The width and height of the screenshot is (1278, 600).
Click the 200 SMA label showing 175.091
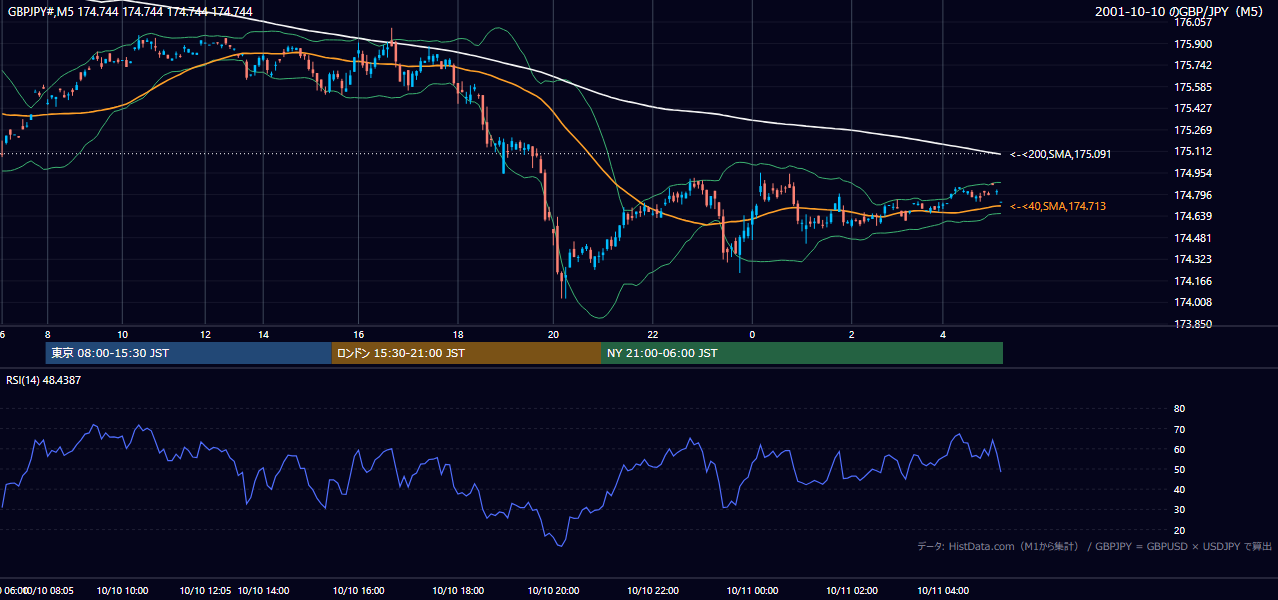(x=1060, y=154)
